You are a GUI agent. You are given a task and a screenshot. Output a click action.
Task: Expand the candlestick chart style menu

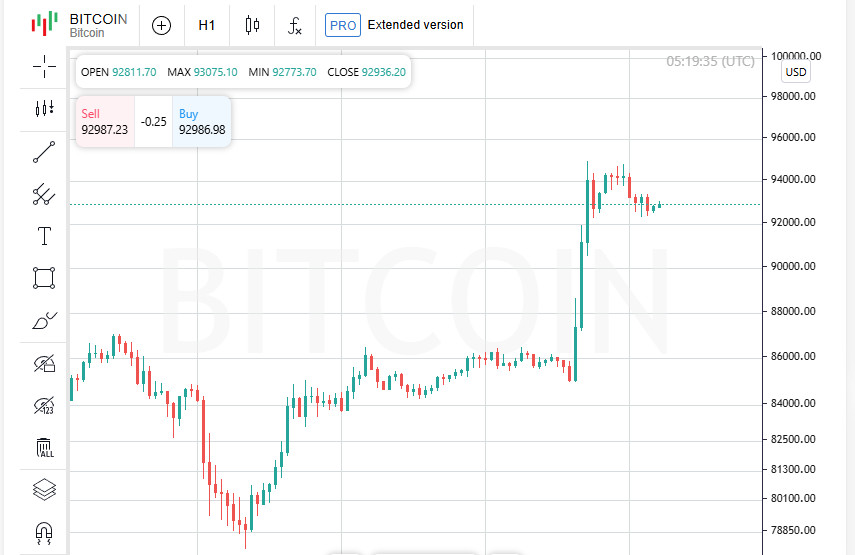[x=252, y=25]
